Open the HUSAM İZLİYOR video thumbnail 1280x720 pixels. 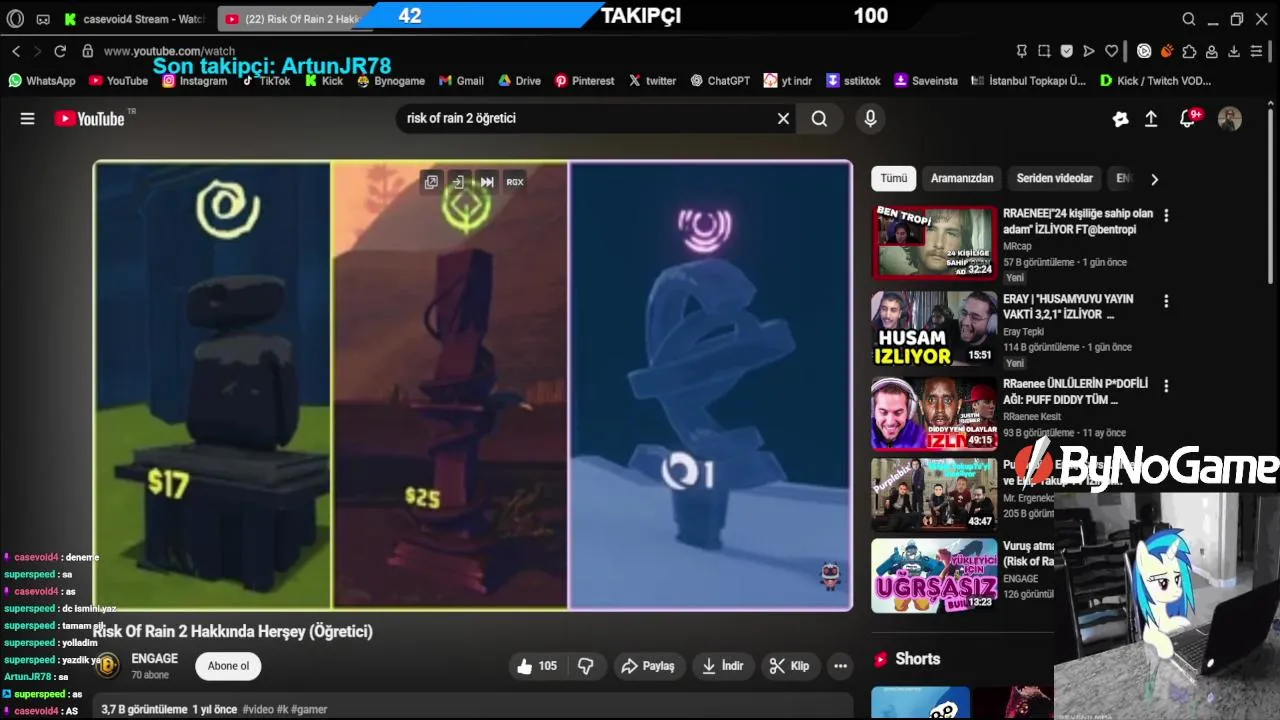click(x=934, y=328)
